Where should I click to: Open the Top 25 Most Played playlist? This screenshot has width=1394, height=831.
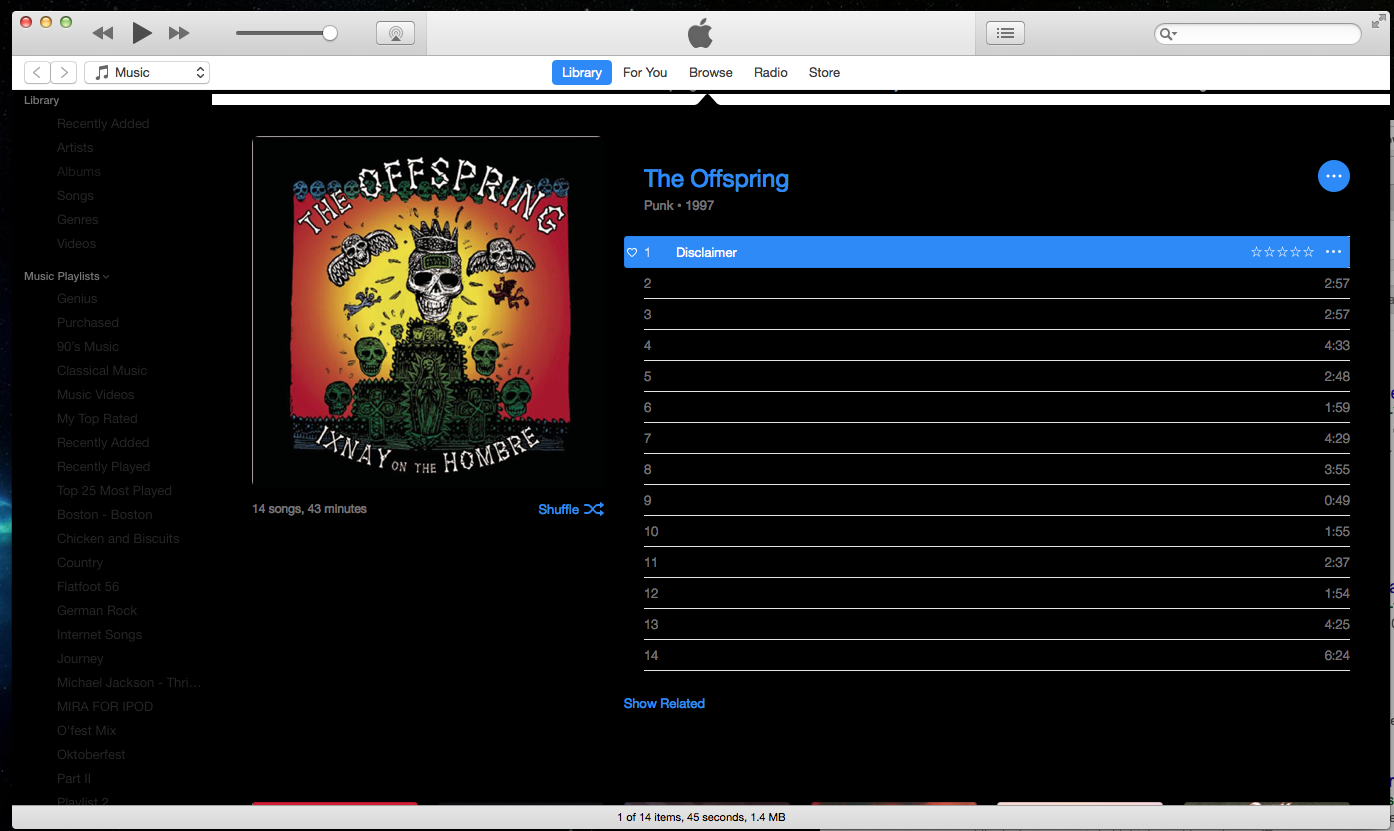click(114, 491)
